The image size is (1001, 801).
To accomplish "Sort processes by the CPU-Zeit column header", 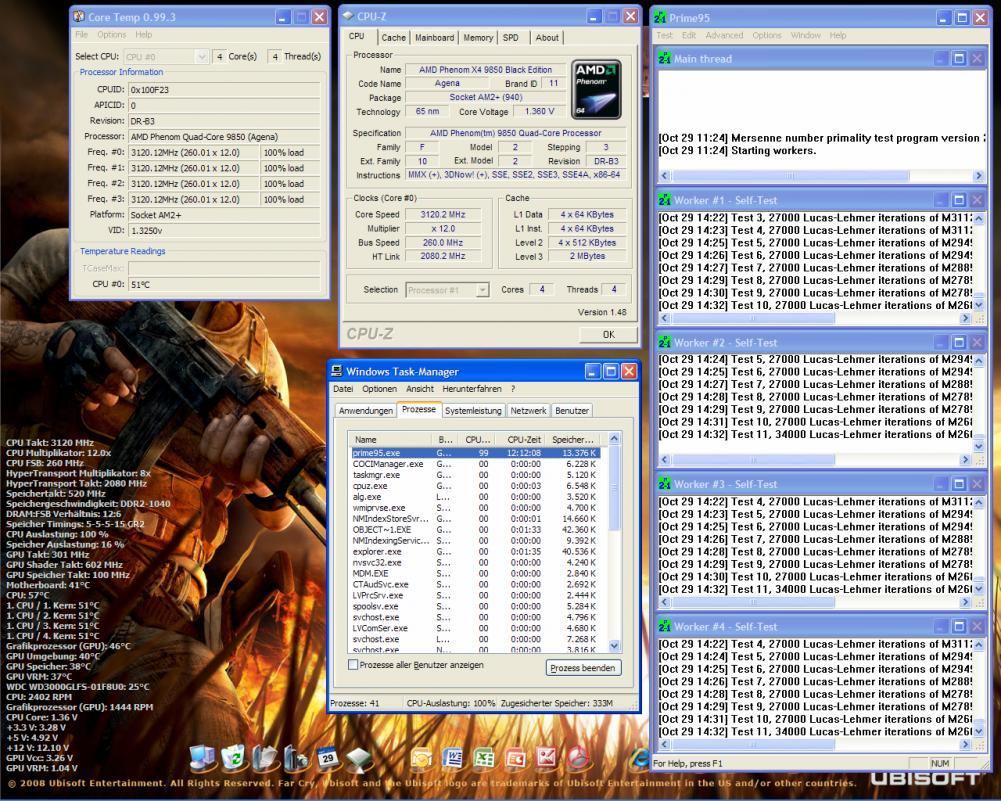I will tap(520, 439).
